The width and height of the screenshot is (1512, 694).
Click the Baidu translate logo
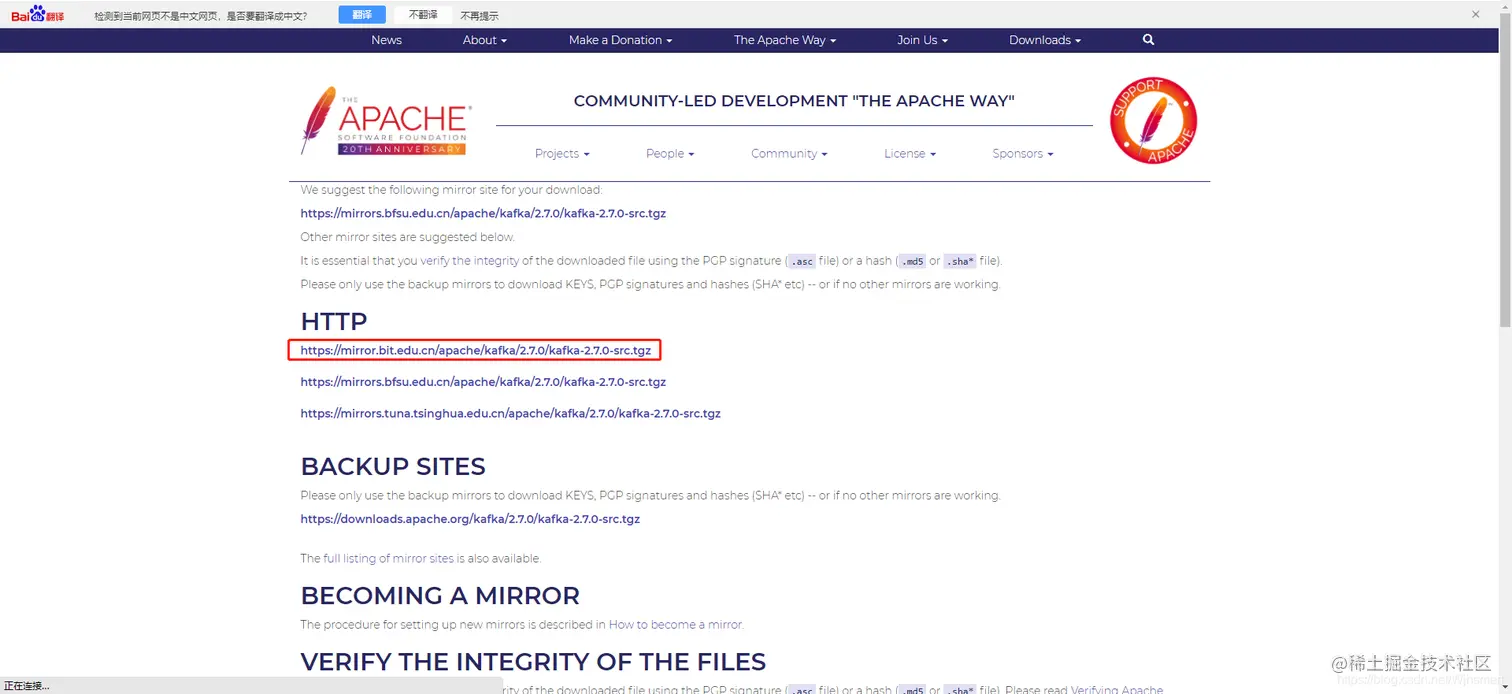38,14
